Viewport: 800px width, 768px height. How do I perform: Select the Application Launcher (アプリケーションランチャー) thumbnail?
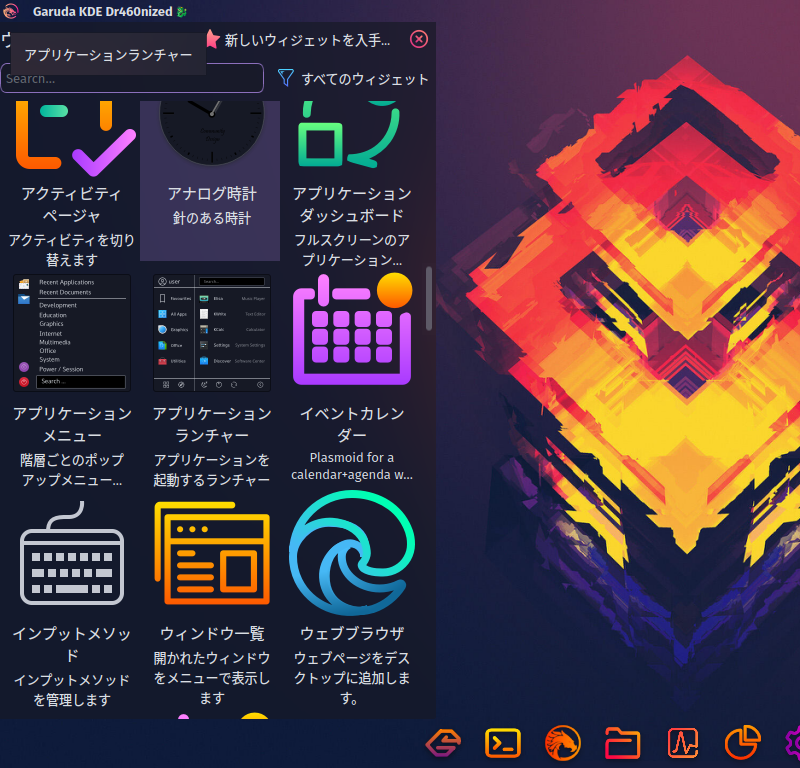click(212, 333)
